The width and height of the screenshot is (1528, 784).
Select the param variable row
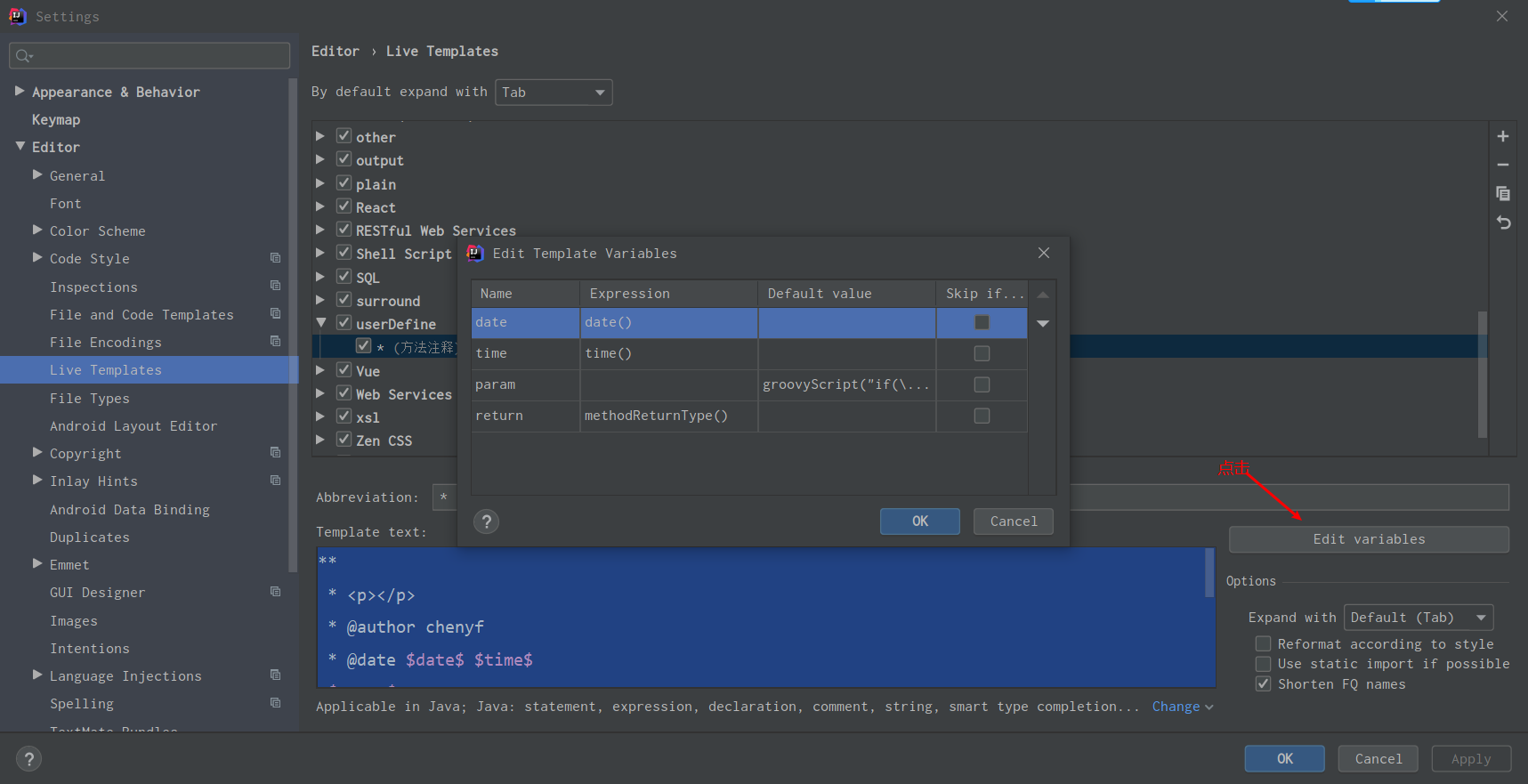coord(525,384)
